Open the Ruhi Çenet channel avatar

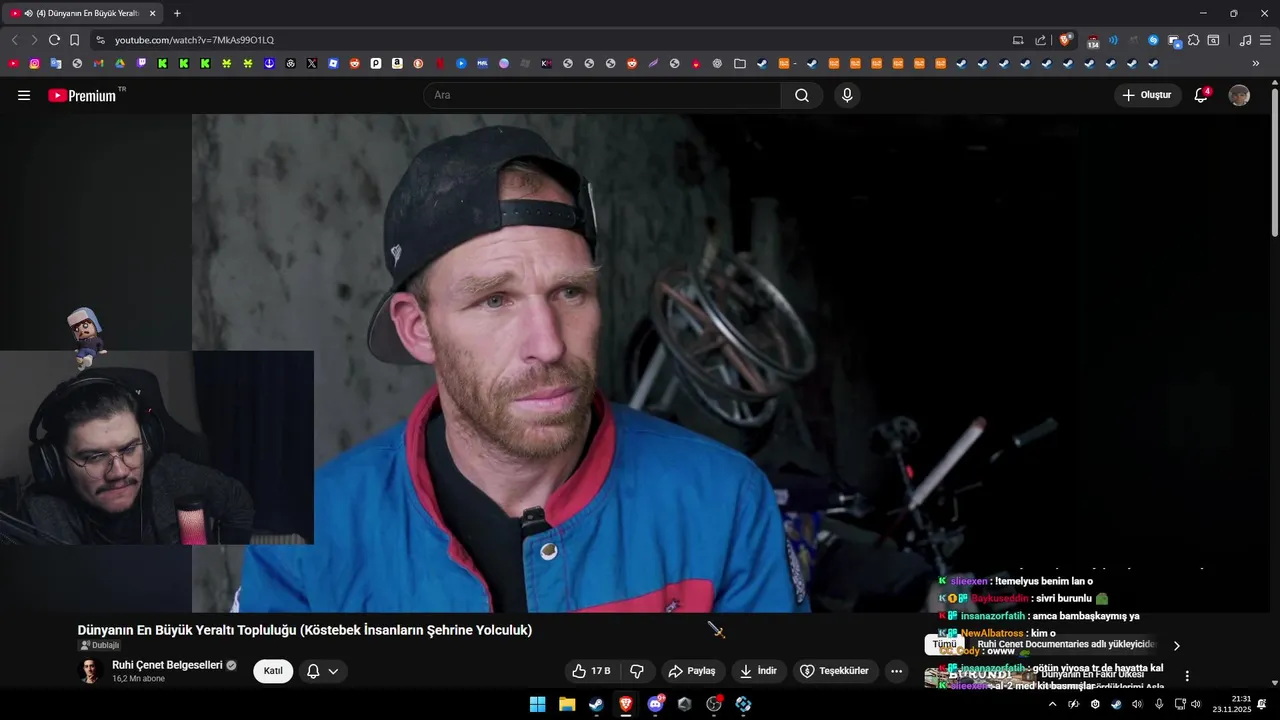(90, 671)
